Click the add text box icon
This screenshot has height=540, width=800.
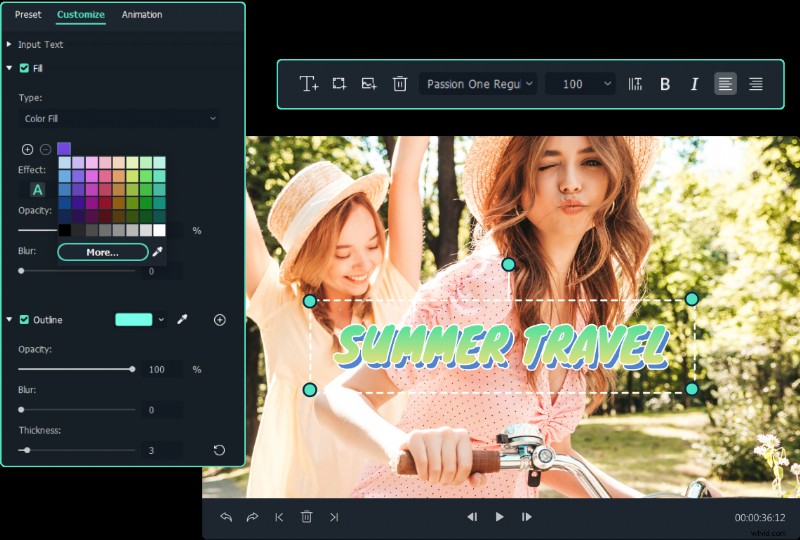(309, 84)
